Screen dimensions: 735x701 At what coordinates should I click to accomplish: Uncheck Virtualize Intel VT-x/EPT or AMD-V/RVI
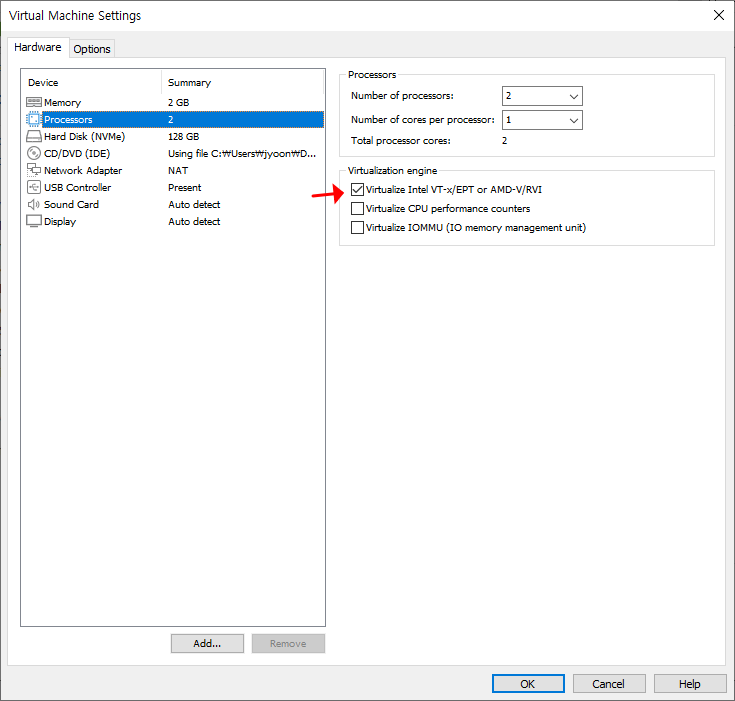tap(357, 189)
